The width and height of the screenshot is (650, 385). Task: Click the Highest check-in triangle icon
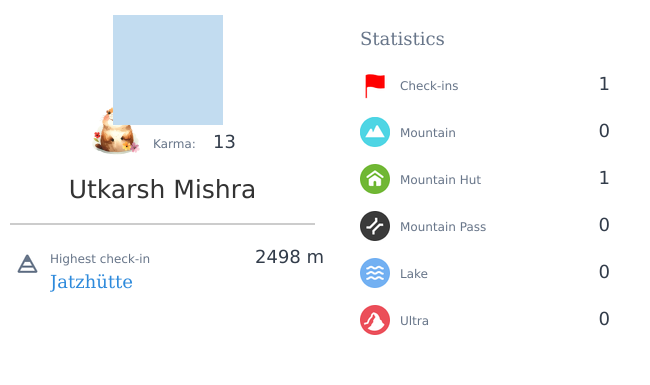click(x=27, y=264)
